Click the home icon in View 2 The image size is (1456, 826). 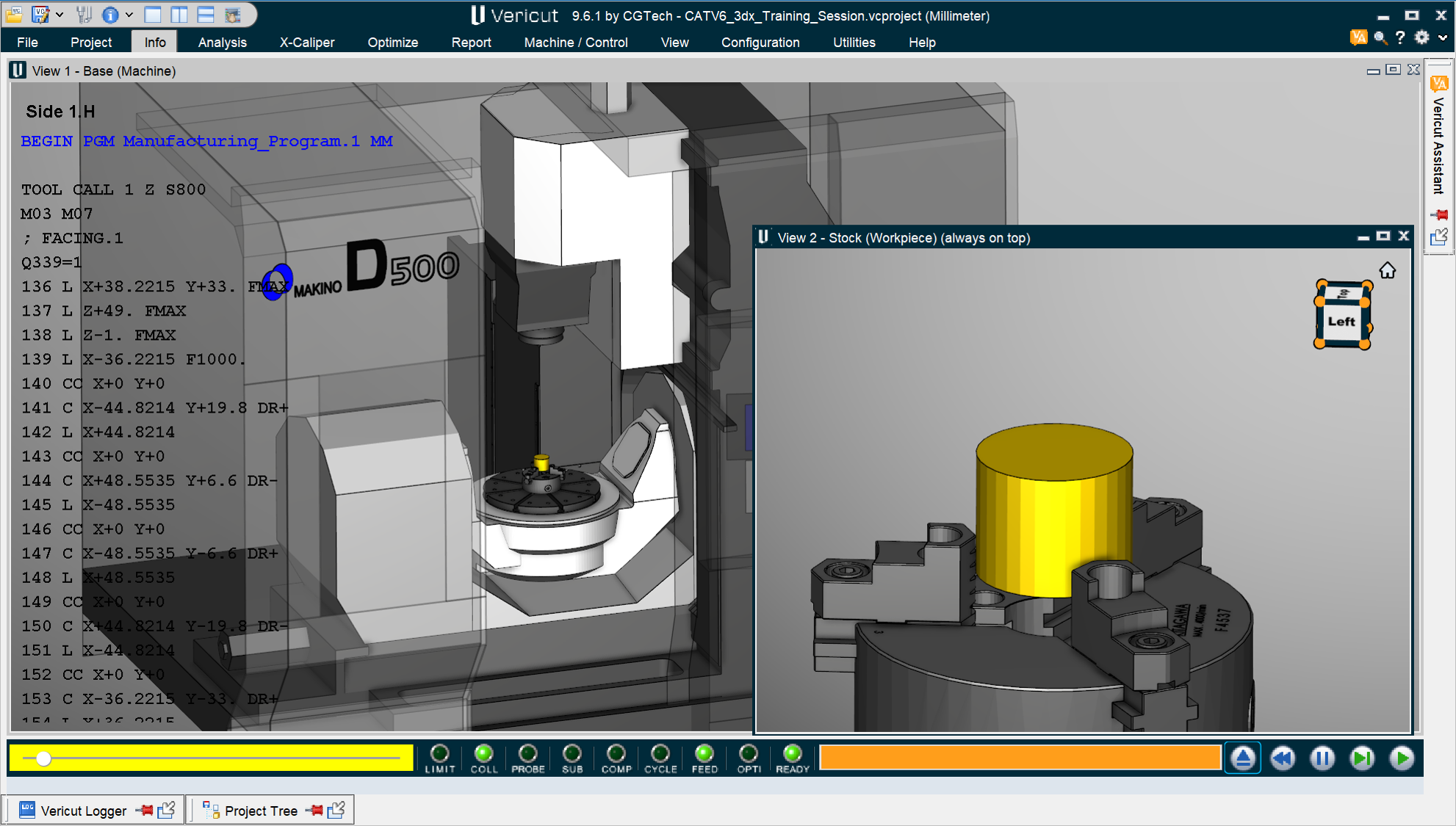[1387, 271]
